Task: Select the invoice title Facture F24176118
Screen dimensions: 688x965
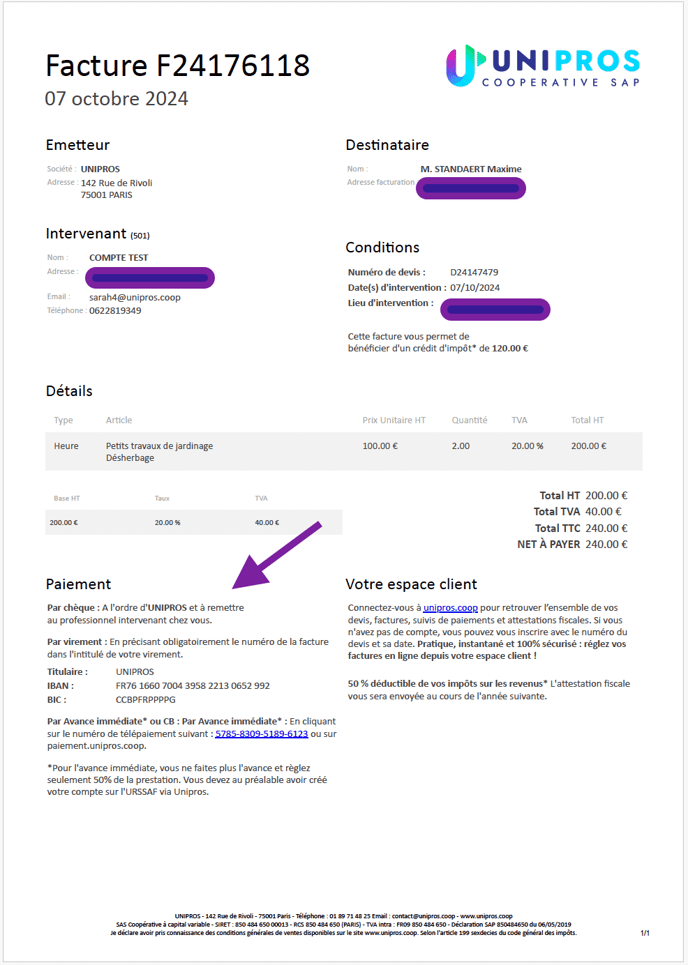Action: pyautogui.click(x=177, y=65)
